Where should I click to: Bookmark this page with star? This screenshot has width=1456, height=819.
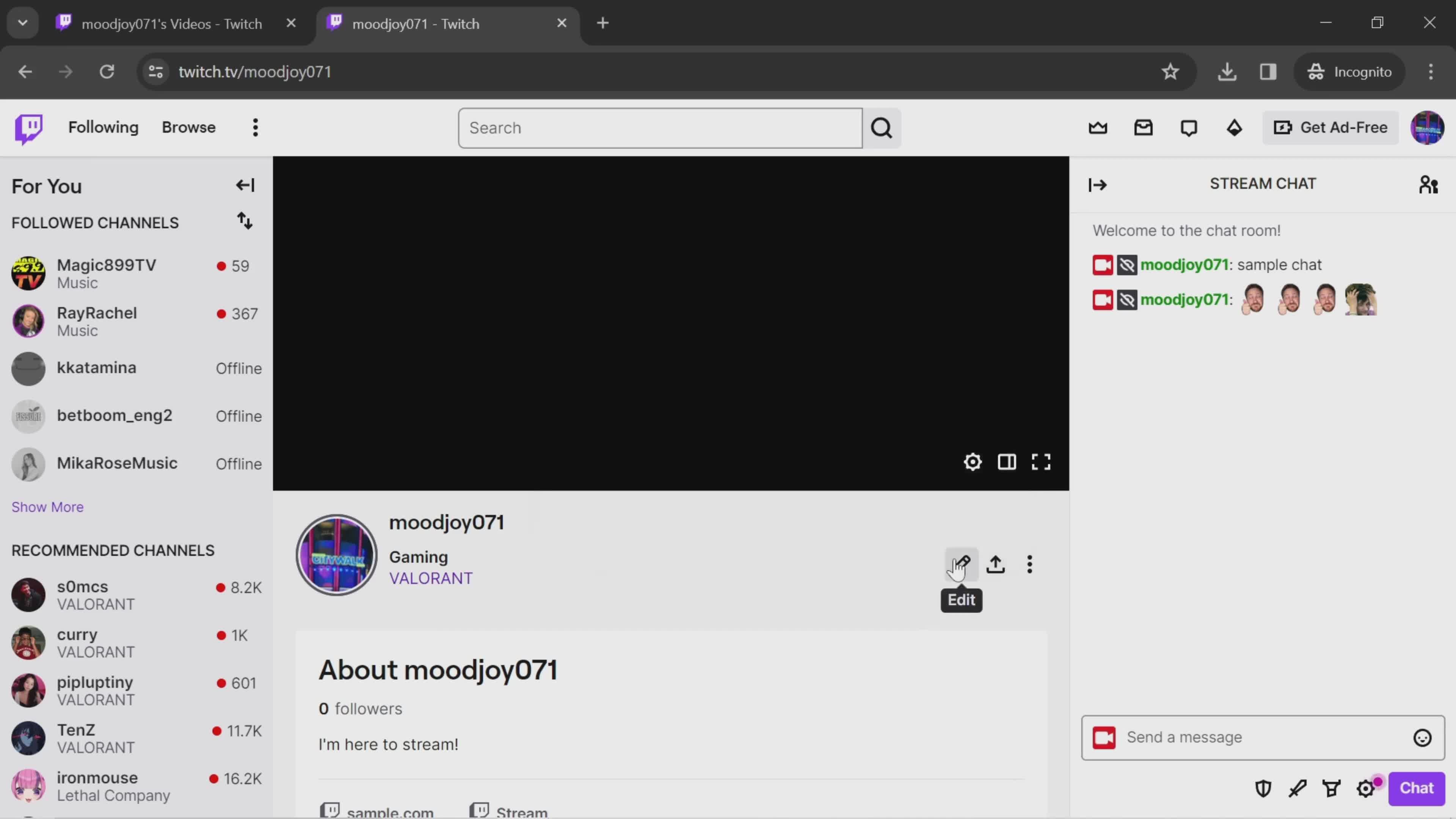(x=1170, y=72)
